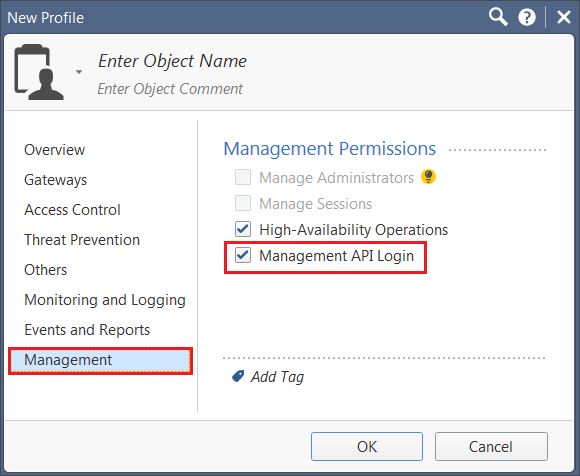Open the Overview section
Image resolution: width=580 pixels, height=476 pixels.
coord(55,150)
